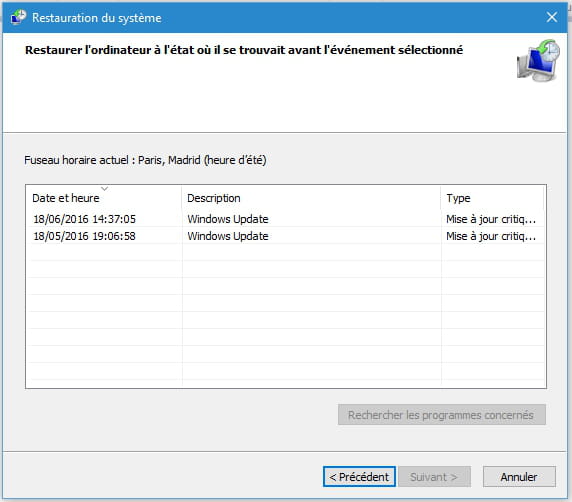Click Mise à jour critique type, second row

[491, 236]
